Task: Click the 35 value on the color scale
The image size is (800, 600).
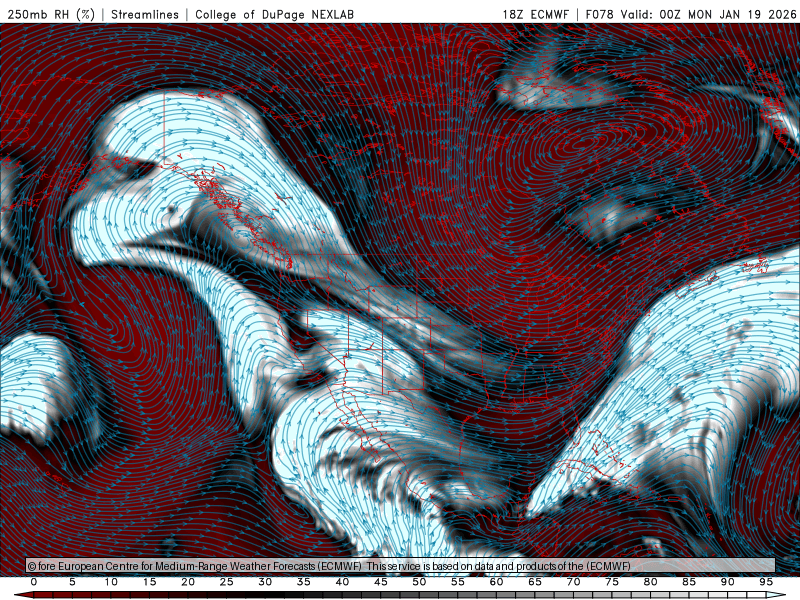Action: pyautogui.click(x=304, y=582)
